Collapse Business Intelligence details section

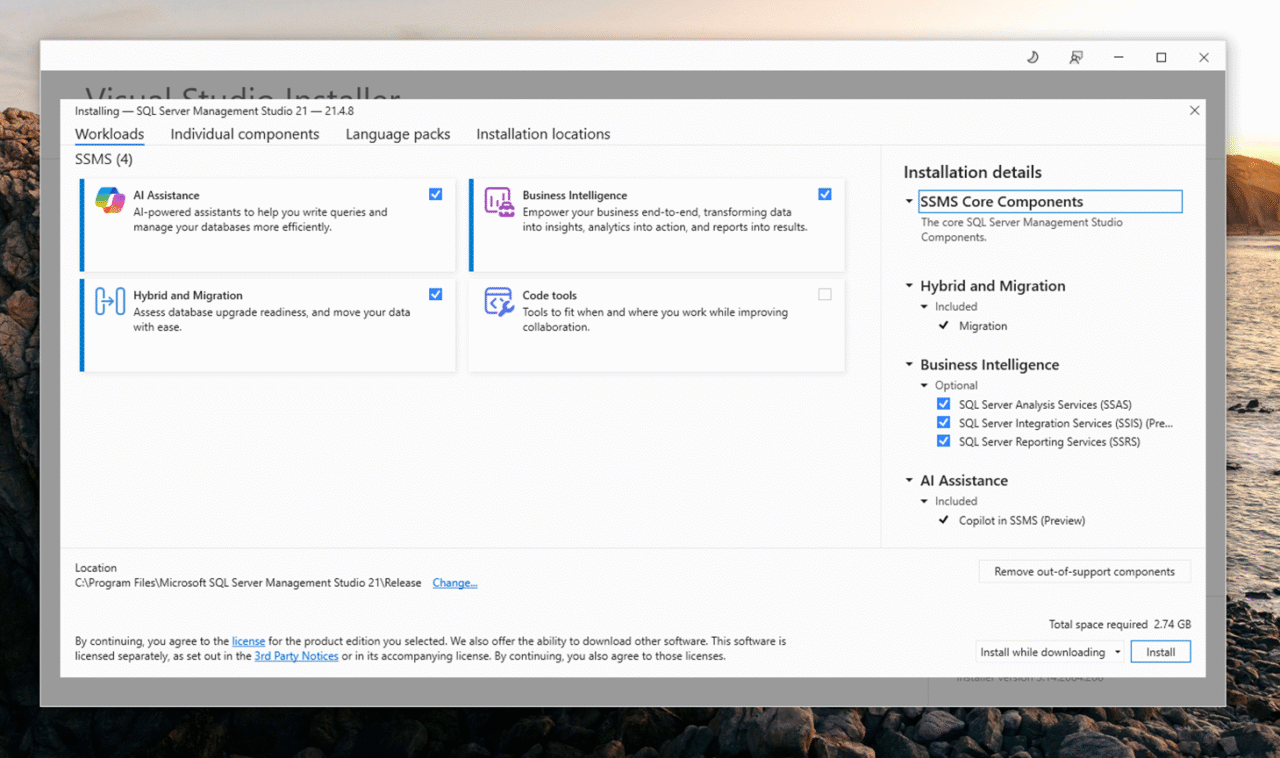click(909, 365)
